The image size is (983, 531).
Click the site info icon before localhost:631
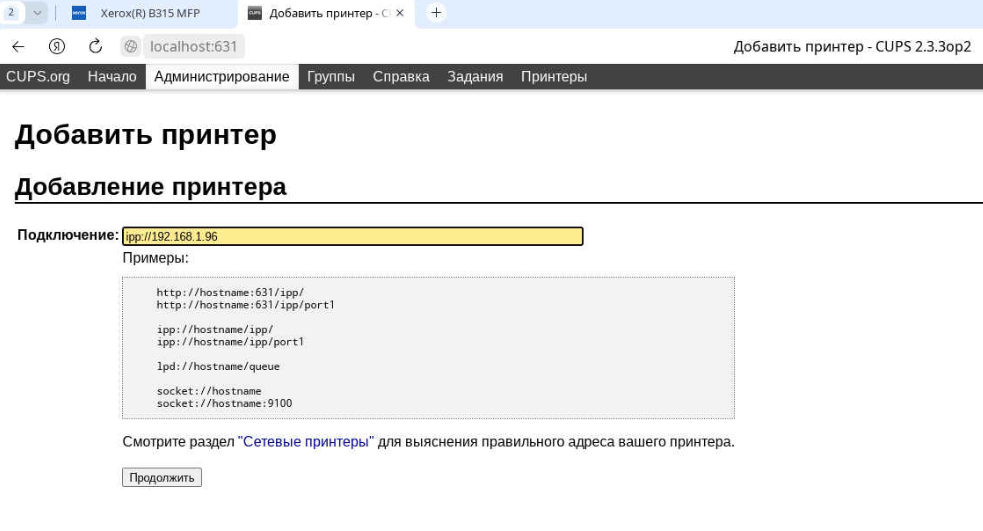[x=130, y=46]
